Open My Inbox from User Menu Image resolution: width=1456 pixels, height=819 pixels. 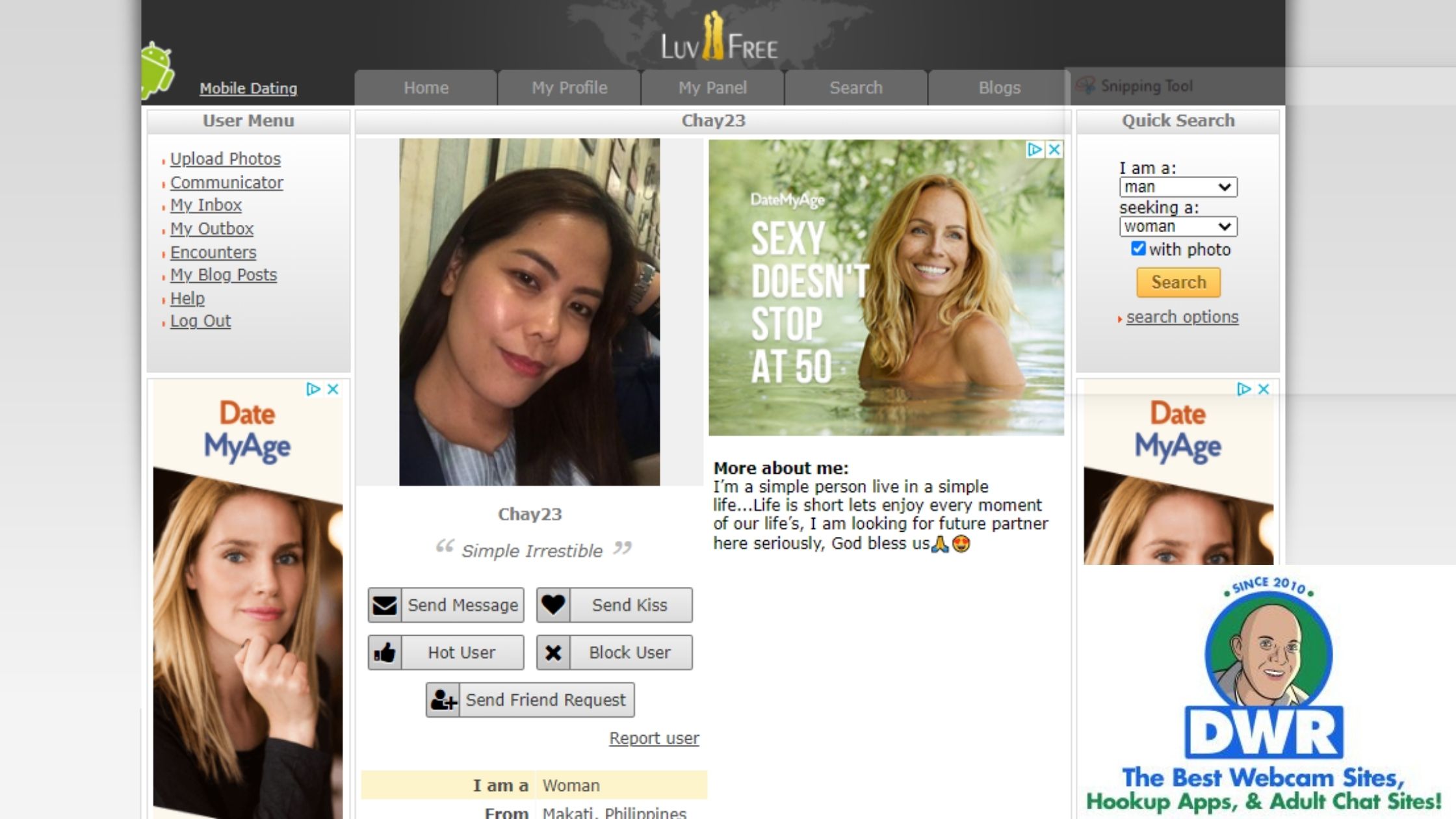point(205,205)
